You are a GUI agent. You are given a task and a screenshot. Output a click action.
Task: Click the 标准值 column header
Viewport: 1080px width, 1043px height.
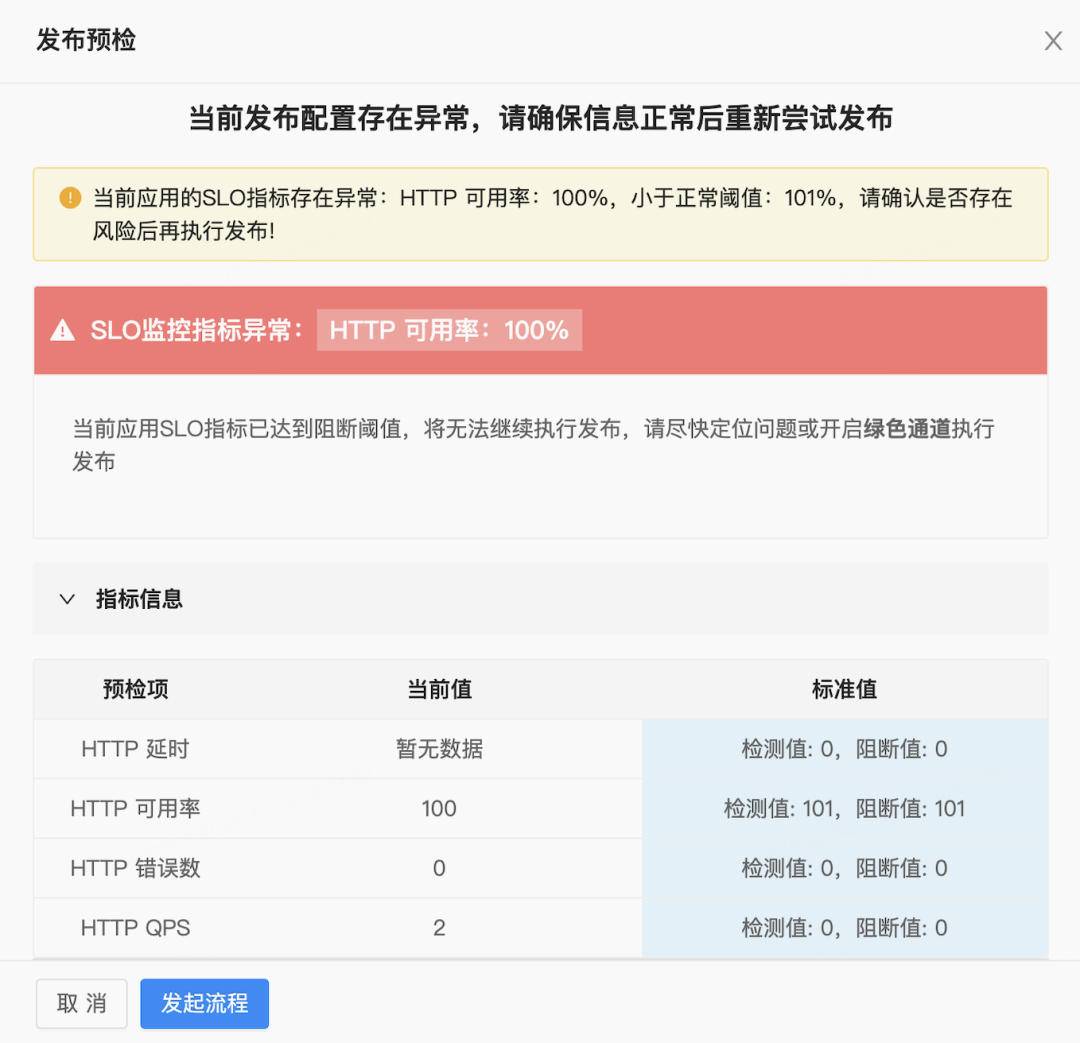click(x=844, y=689)
